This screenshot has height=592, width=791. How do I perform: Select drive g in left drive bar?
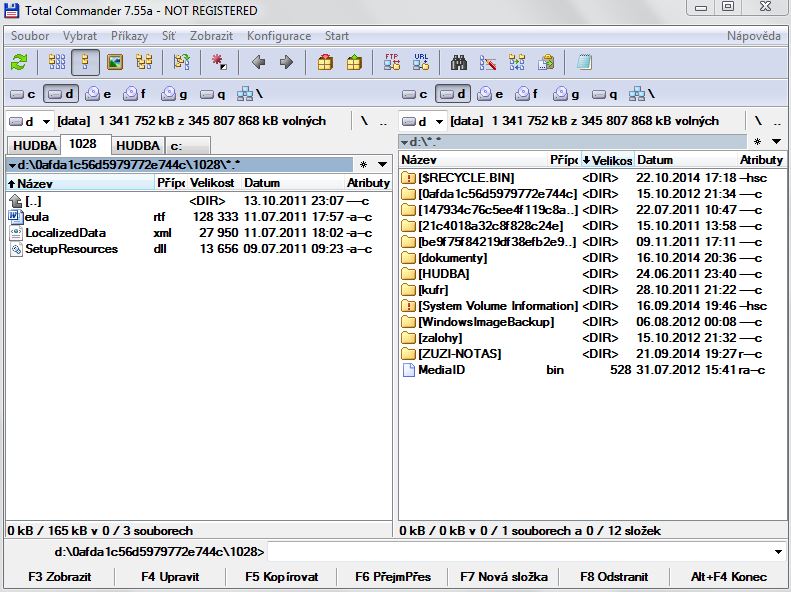[x=174, y=94]
